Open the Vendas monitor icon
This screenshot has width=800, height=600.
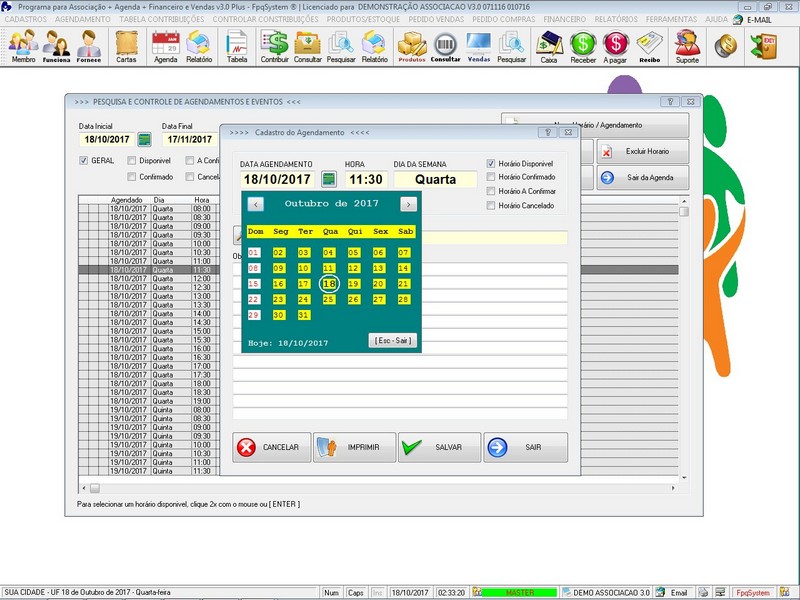point(479,46)
